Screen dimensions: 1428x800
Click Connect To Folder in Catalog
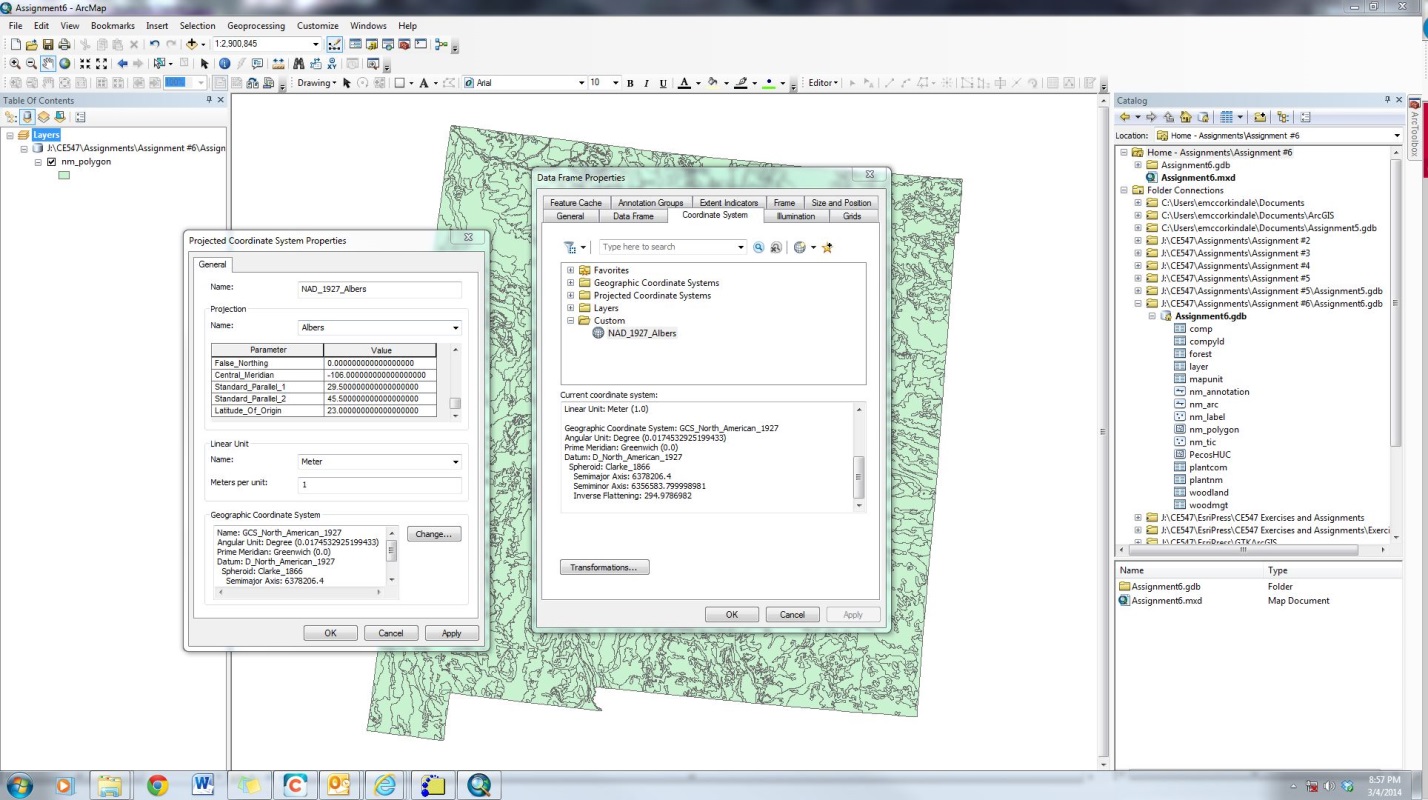coord(1260,117)
